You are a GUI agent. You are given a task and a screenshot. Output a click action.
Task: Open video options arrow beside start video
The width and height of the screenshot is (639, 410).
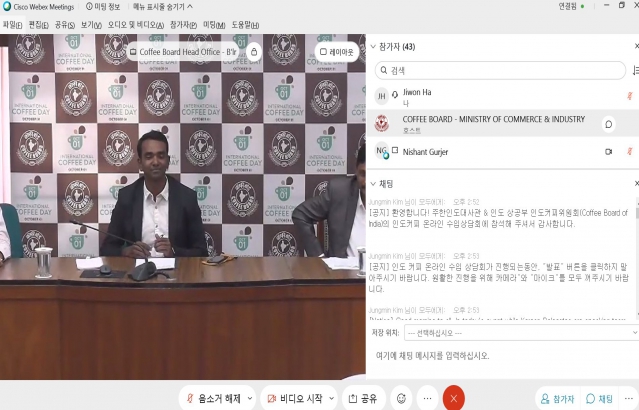coord(331,398)
